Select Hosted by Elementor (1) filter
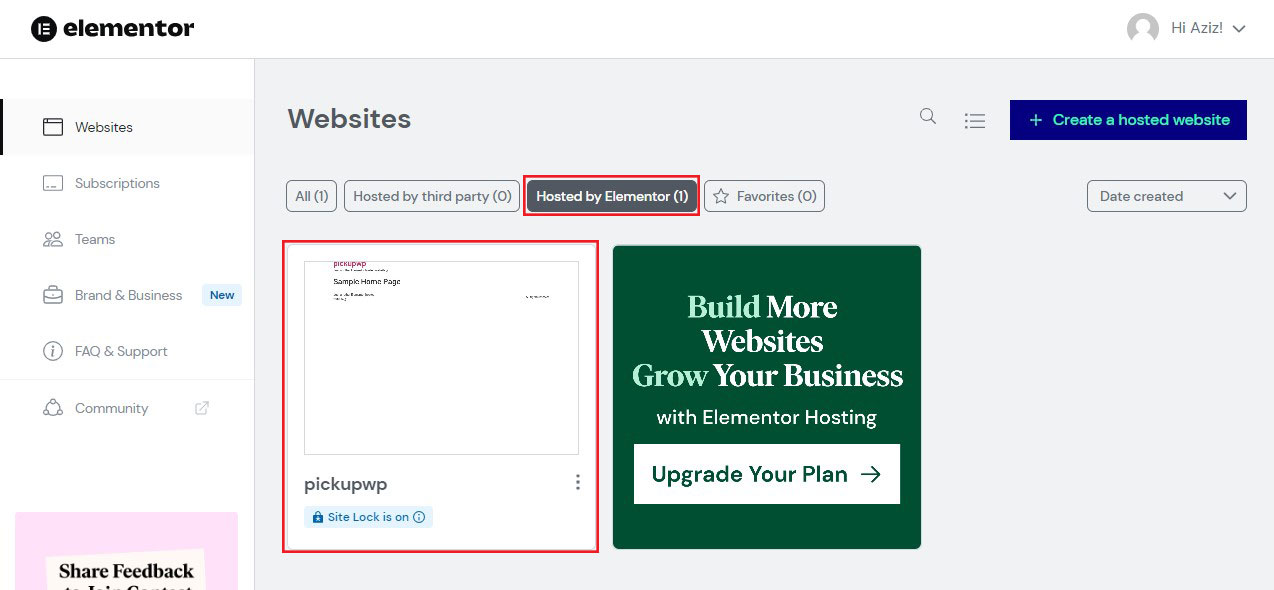 tap(612, 196)
